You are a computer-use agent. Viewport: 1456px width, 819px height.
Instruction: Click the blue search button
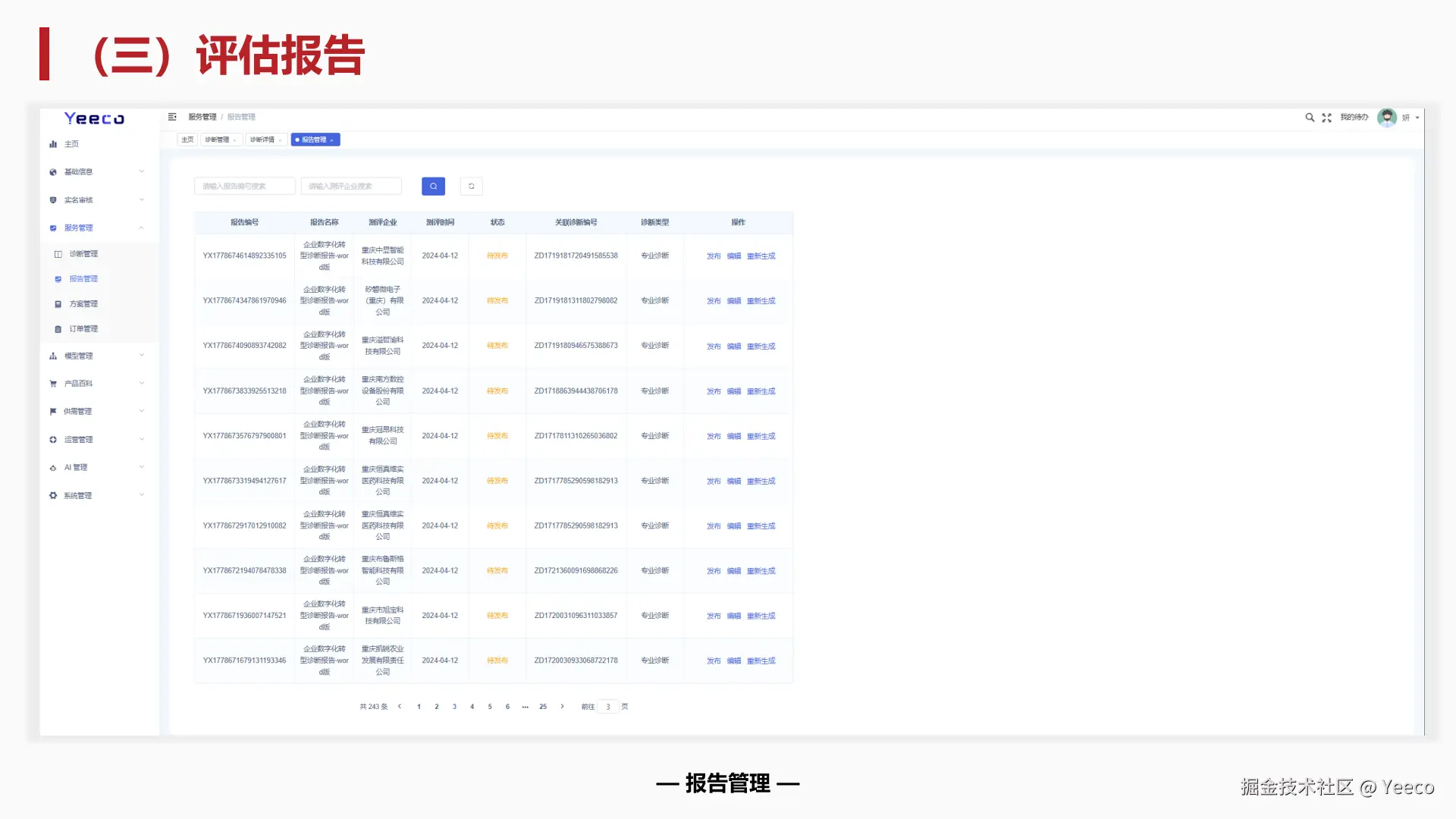point(433,186)
